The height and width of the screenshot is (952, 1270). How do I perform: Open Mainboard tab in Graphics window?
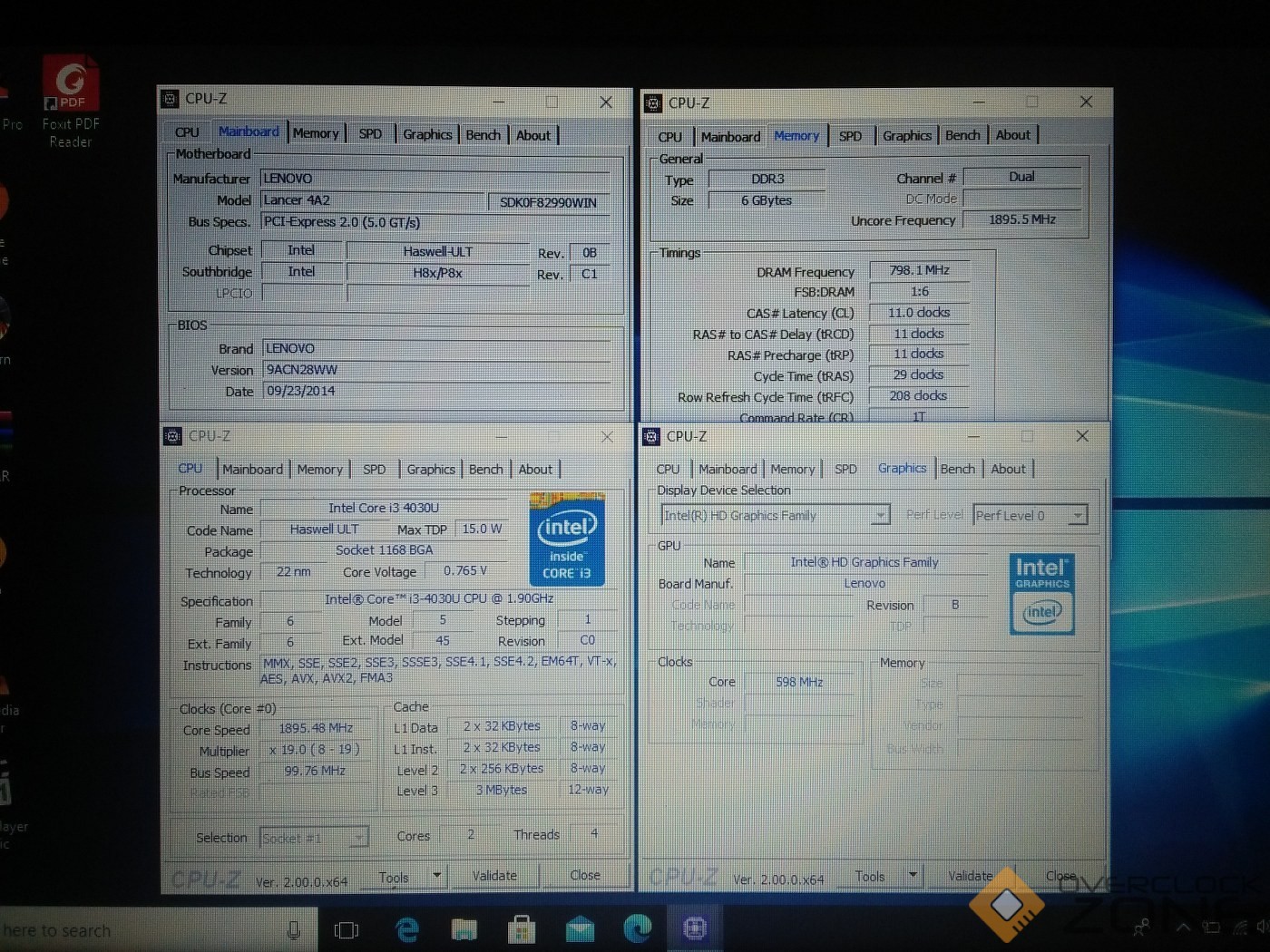tap(728, 470)
